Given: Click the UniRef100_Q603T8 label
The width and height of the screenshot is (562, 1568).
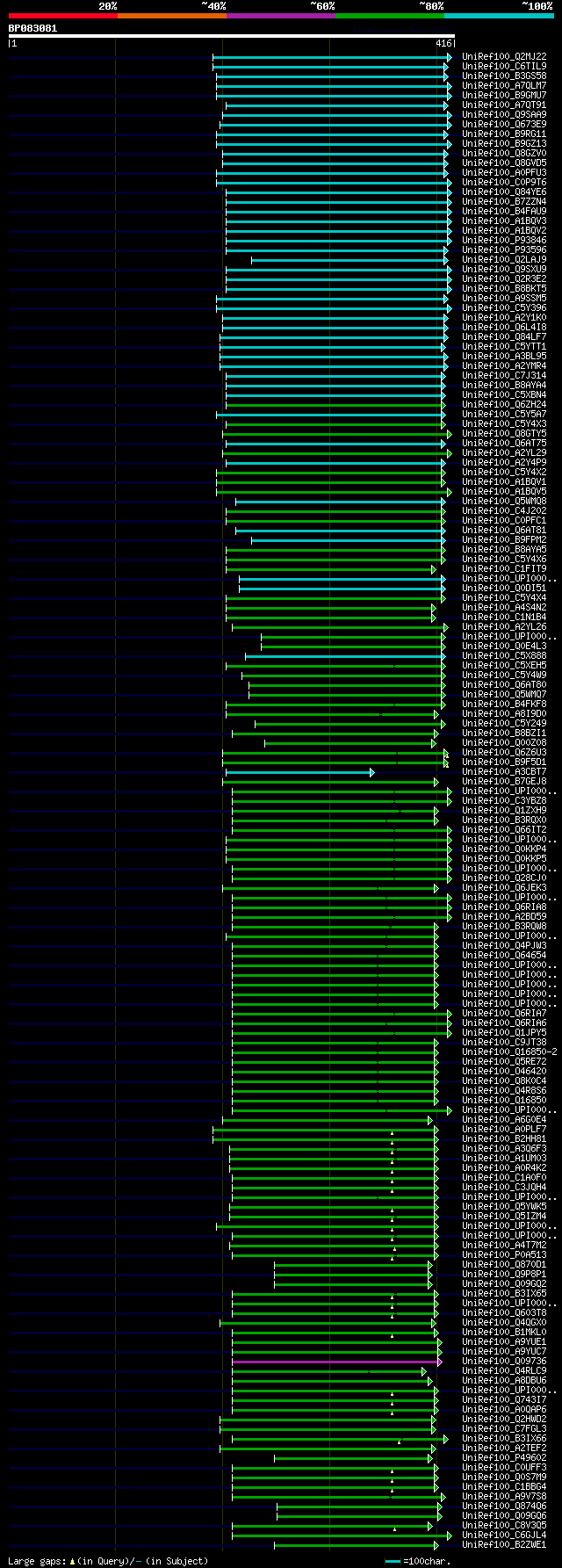Looking at the screenshot, I should point(504,1312).
